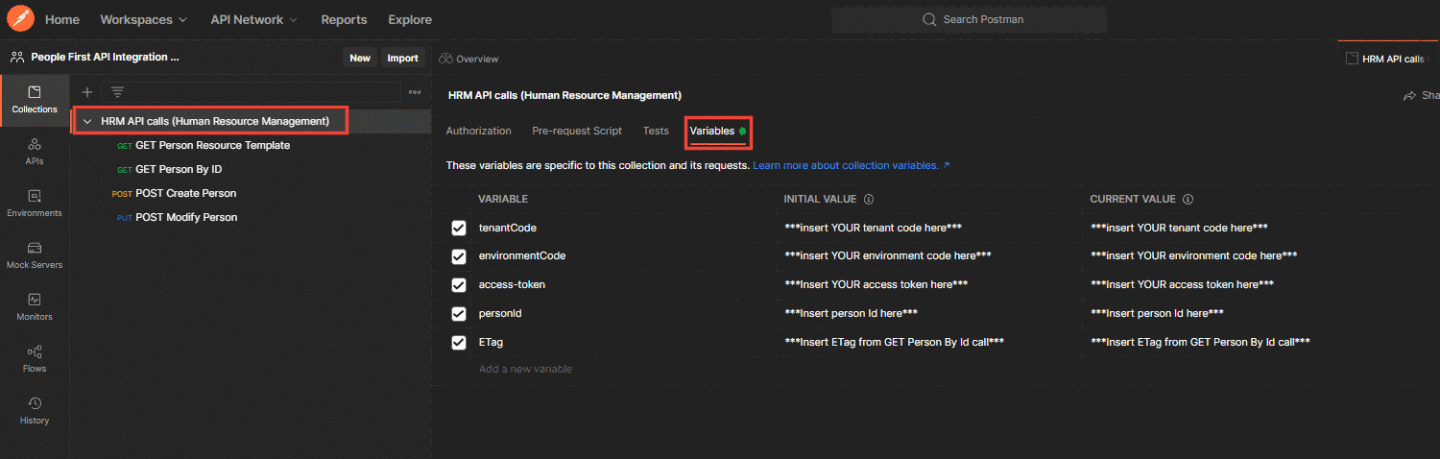The height and width of the screenshot is (459, 1440).
Task: Select the HRM API calls tab at right
Action: pyautogui.click(x=1388, y=58)
